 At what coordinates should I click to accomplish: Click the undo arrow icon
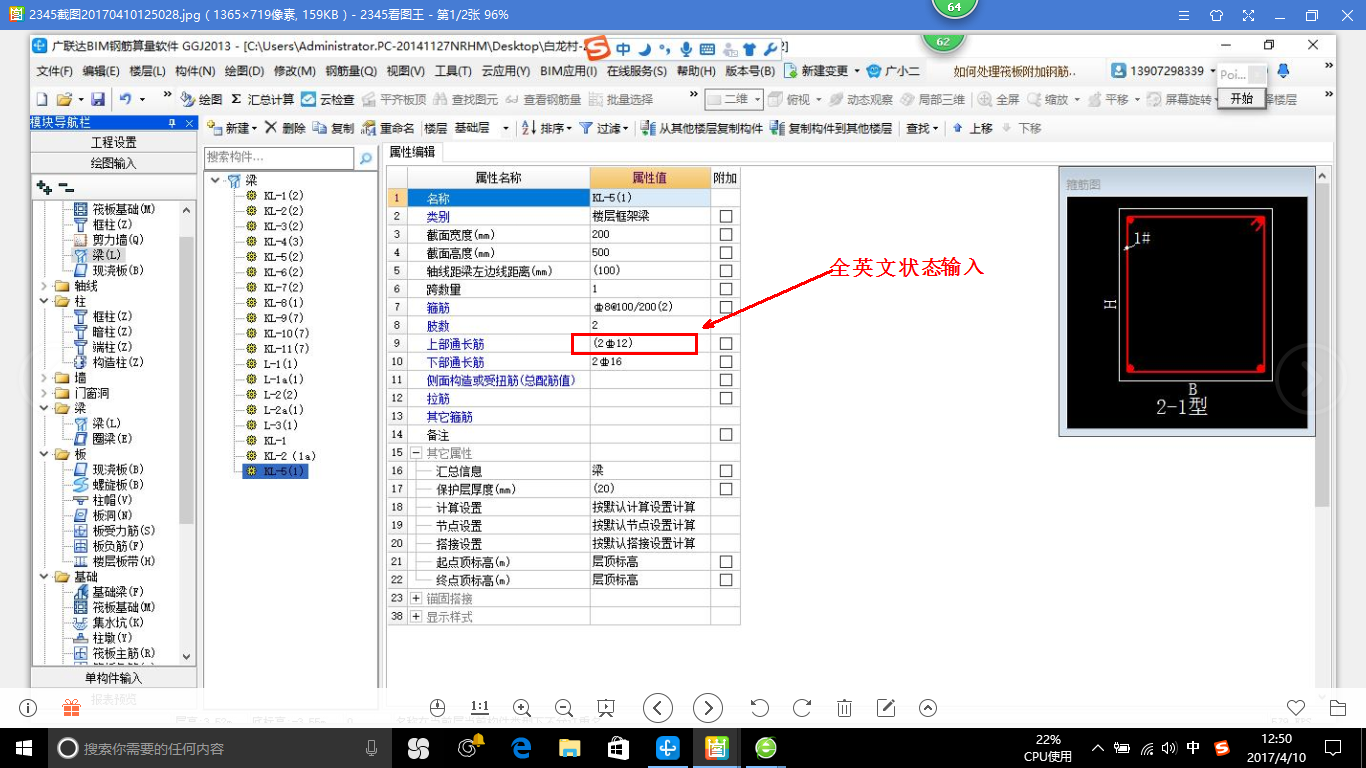(126, 99)
